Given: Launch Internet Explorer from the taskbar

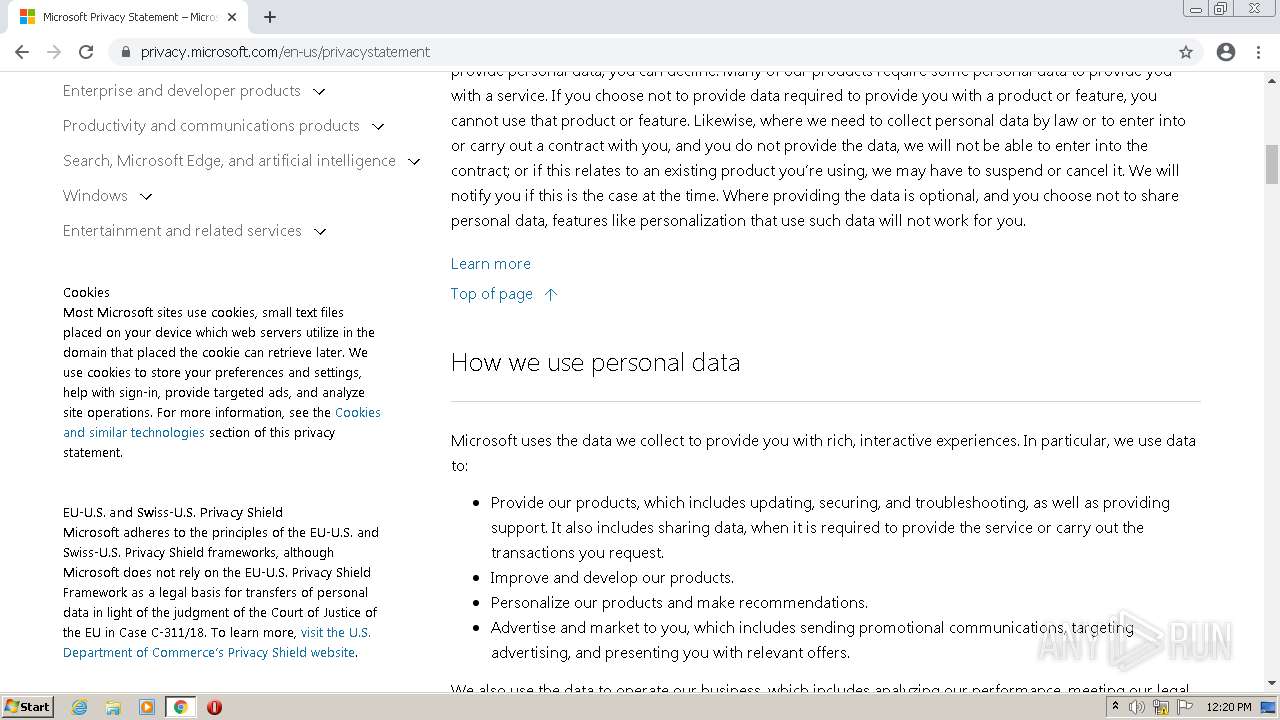Looking at the screenshot, I should coord(79,707).
